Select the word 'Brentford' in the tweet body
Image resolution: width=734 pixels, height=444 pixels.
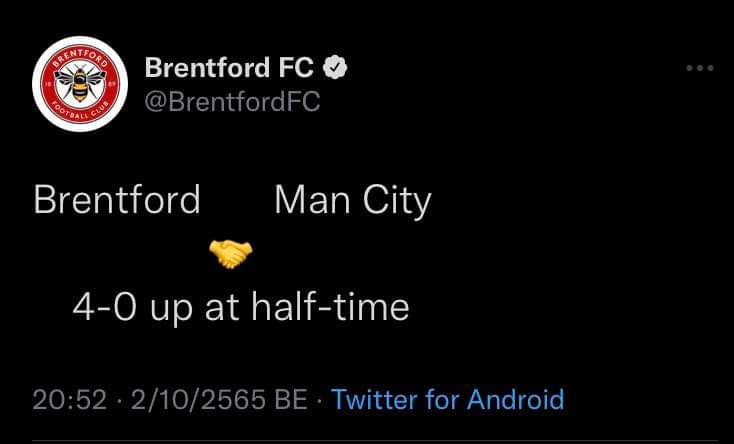coord(117,200)
